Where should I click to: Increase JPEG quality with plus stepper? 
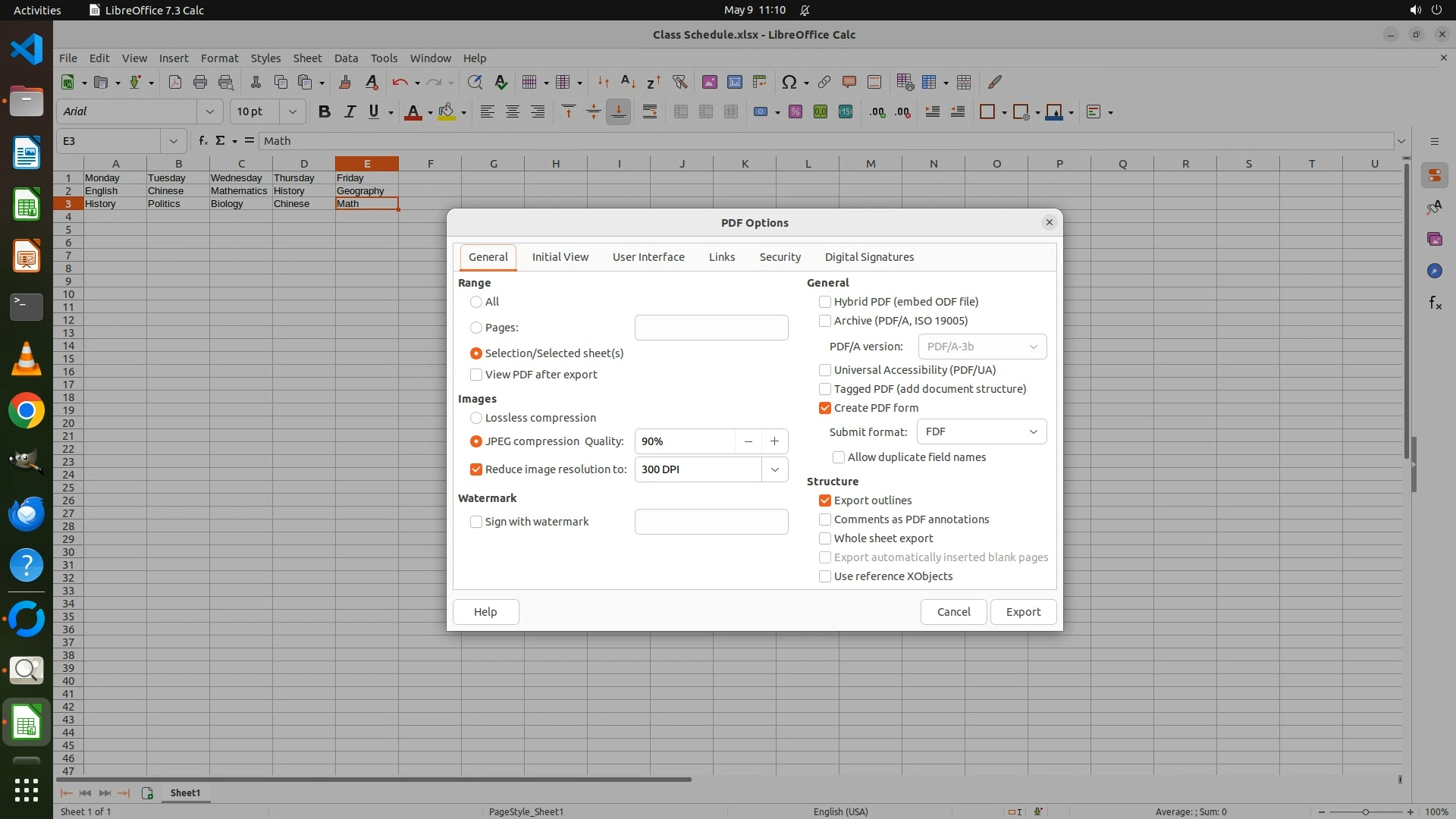(x=774, y=441)
